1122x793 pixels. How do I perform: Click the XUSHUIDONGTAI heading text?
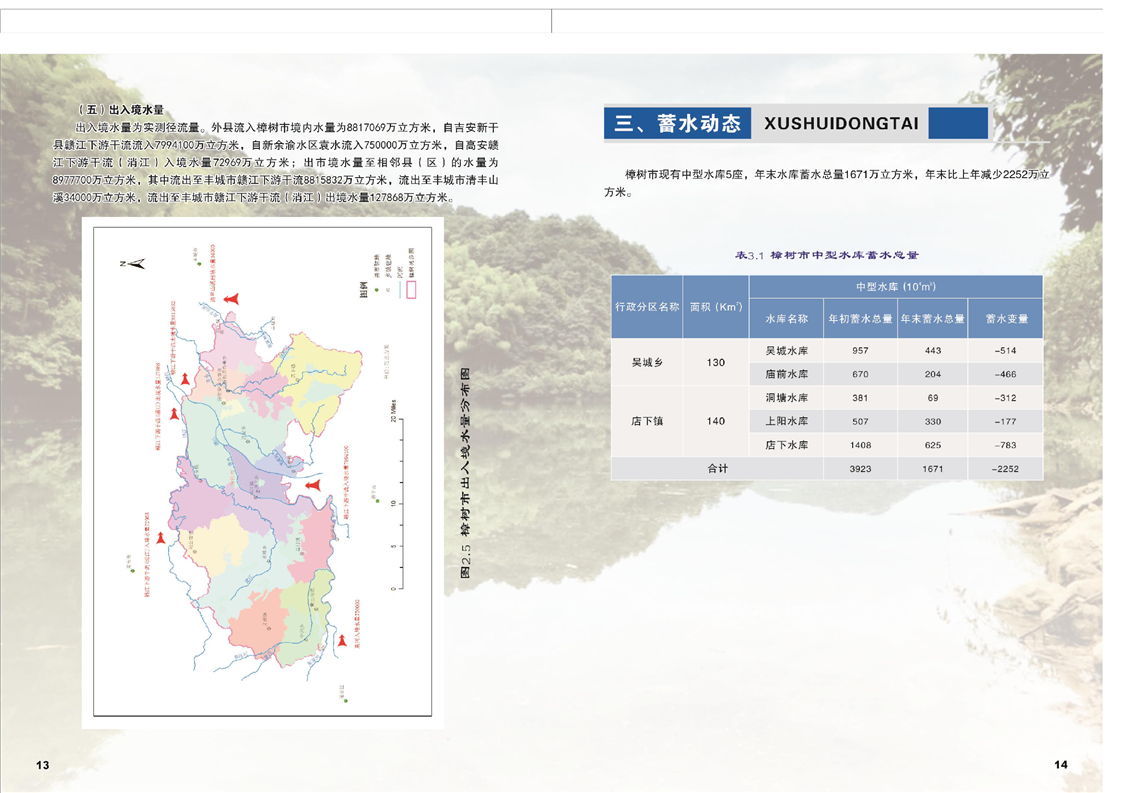point(840,124)
